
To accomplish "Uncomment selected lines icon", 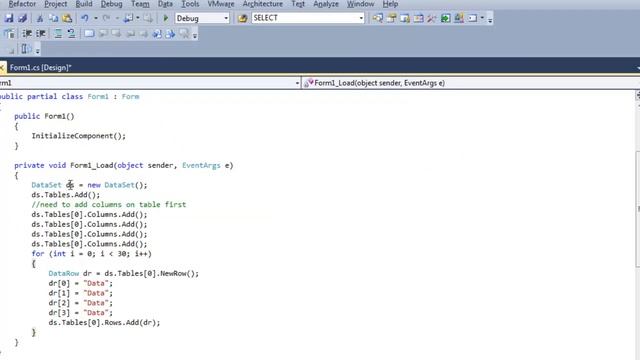I will coord(71,34).
